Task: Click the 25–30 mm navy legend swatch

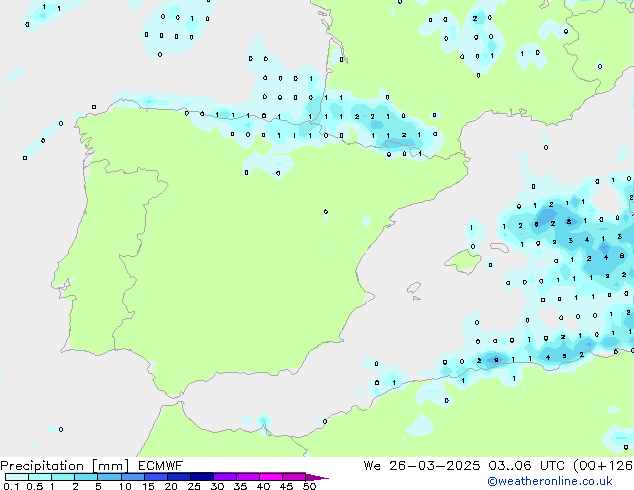Action: pos(201,477)
